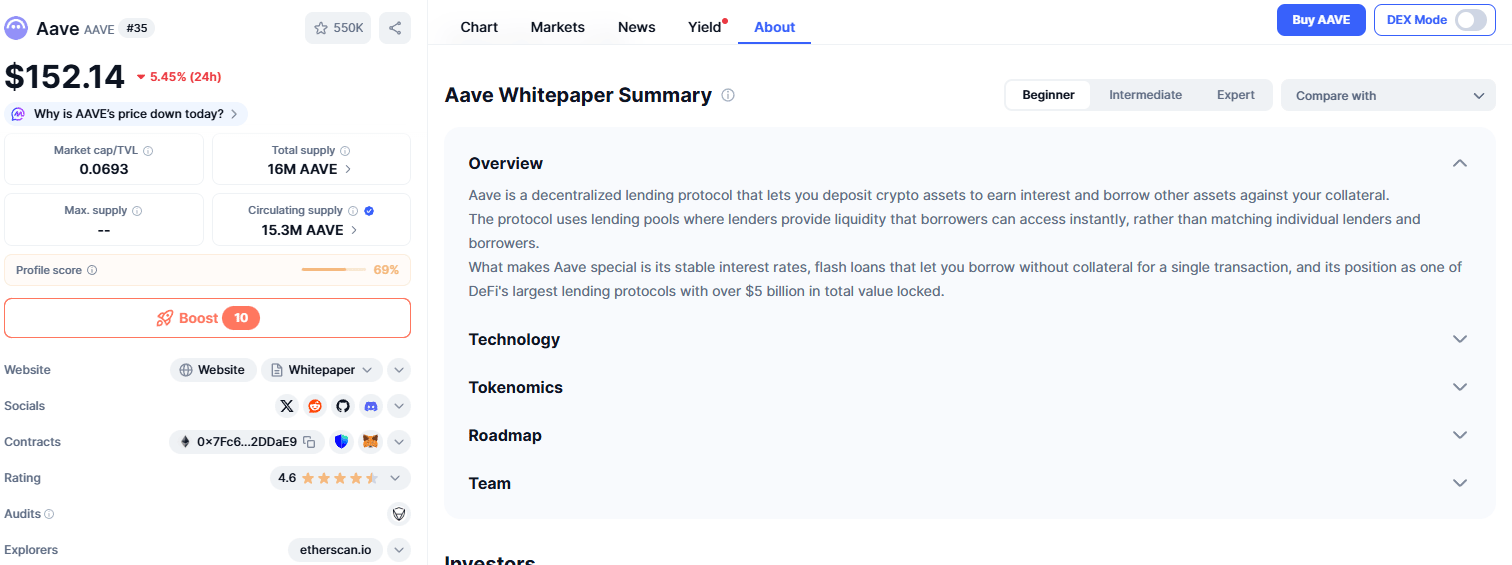The width and height of the screenshot is (1512, 565).
Task: Click the Profile score 69% progress bar
Action: 335,270
